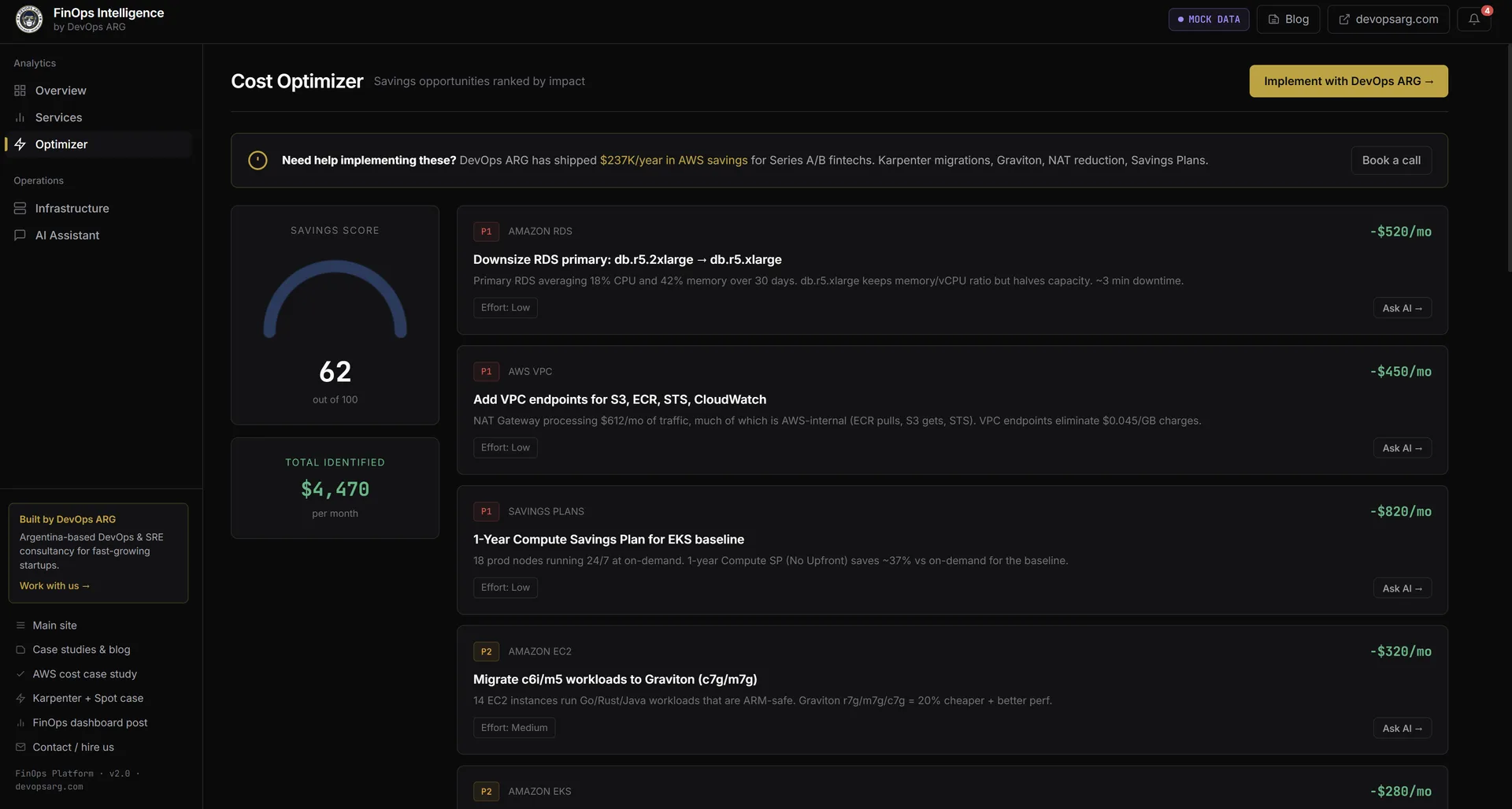Ask AI about Compute Savings Plan
The image size is (1512, 809).
[x=1403, y=588]
